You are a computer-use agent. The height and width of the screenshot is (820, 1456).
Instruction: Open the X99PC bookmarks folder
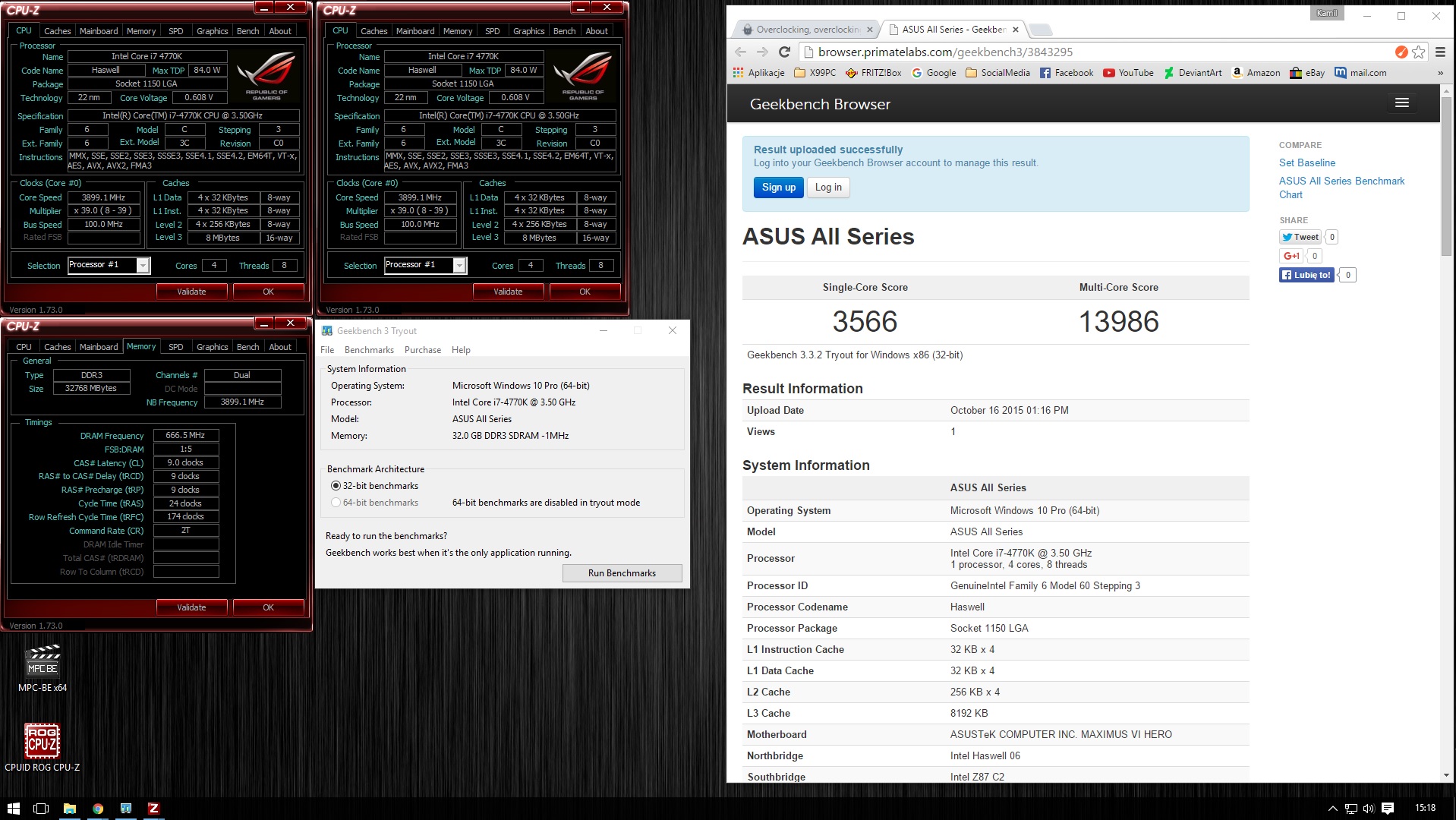tap(815, 73)
